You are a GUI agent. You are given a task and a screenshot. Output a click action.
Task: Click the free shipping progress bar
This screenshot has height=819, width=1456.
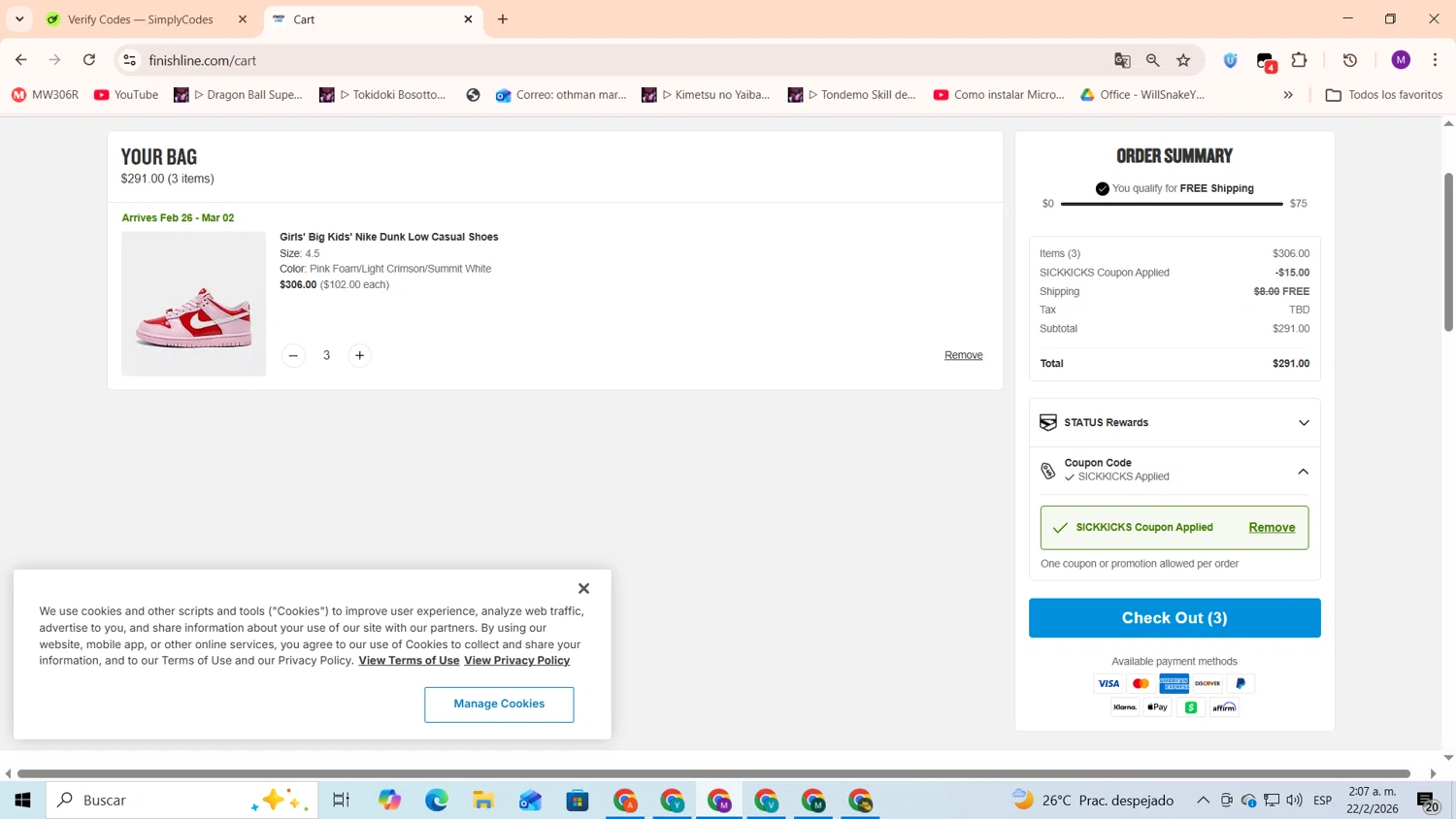click(x=1172, y=204)
